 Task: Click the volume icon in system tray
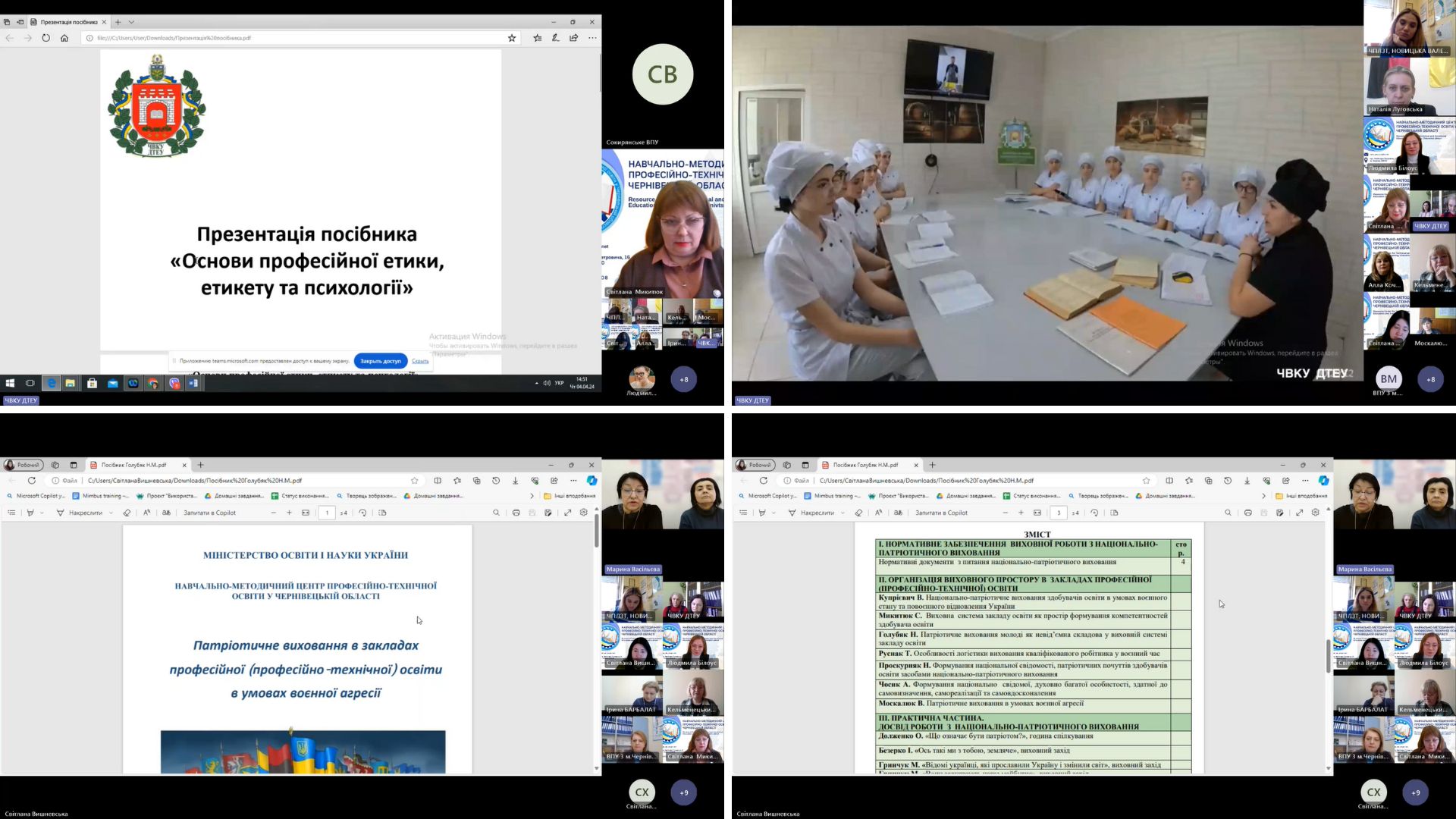(x=547, y=383)
